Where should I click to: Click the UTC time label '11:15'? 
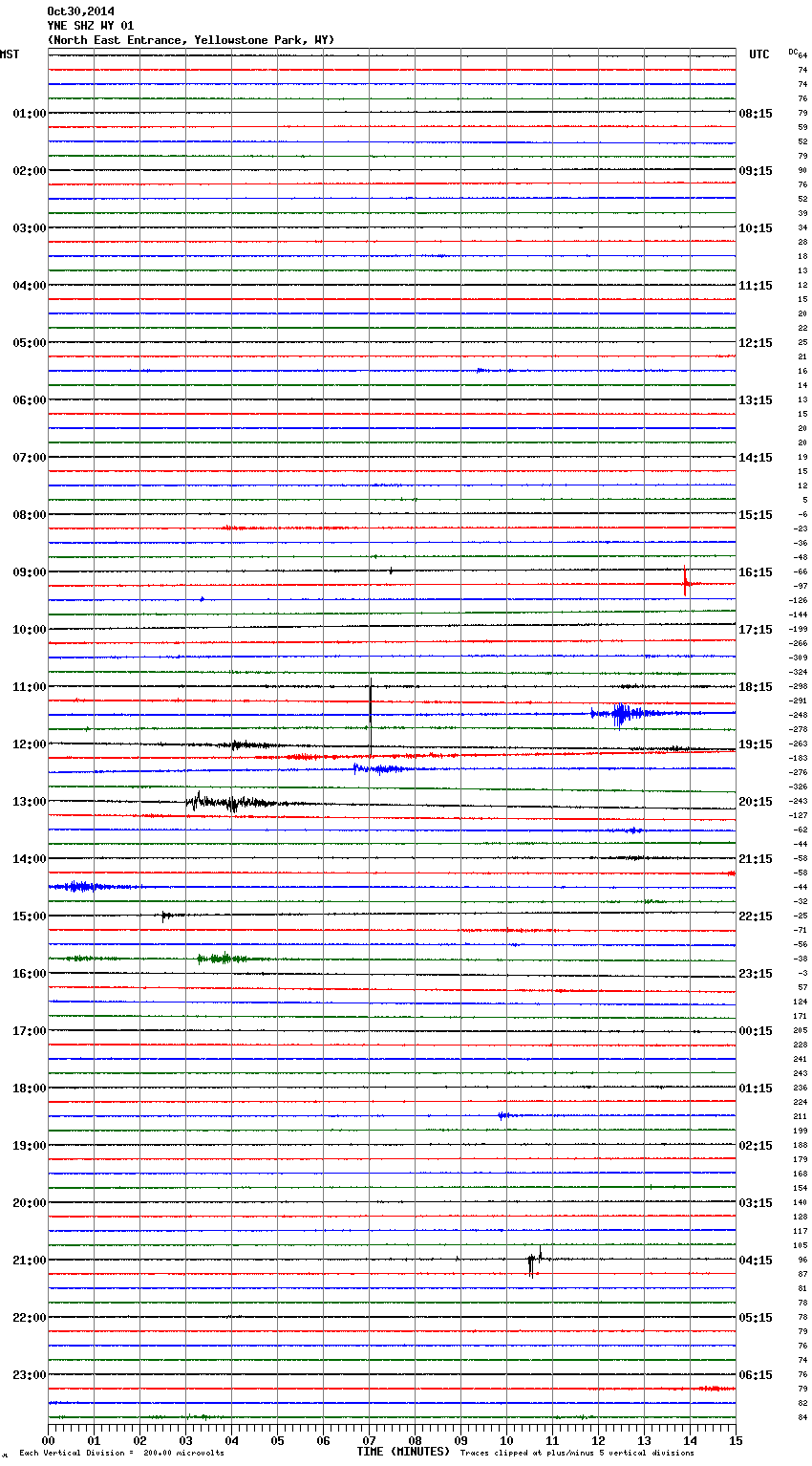click(756, 286)
